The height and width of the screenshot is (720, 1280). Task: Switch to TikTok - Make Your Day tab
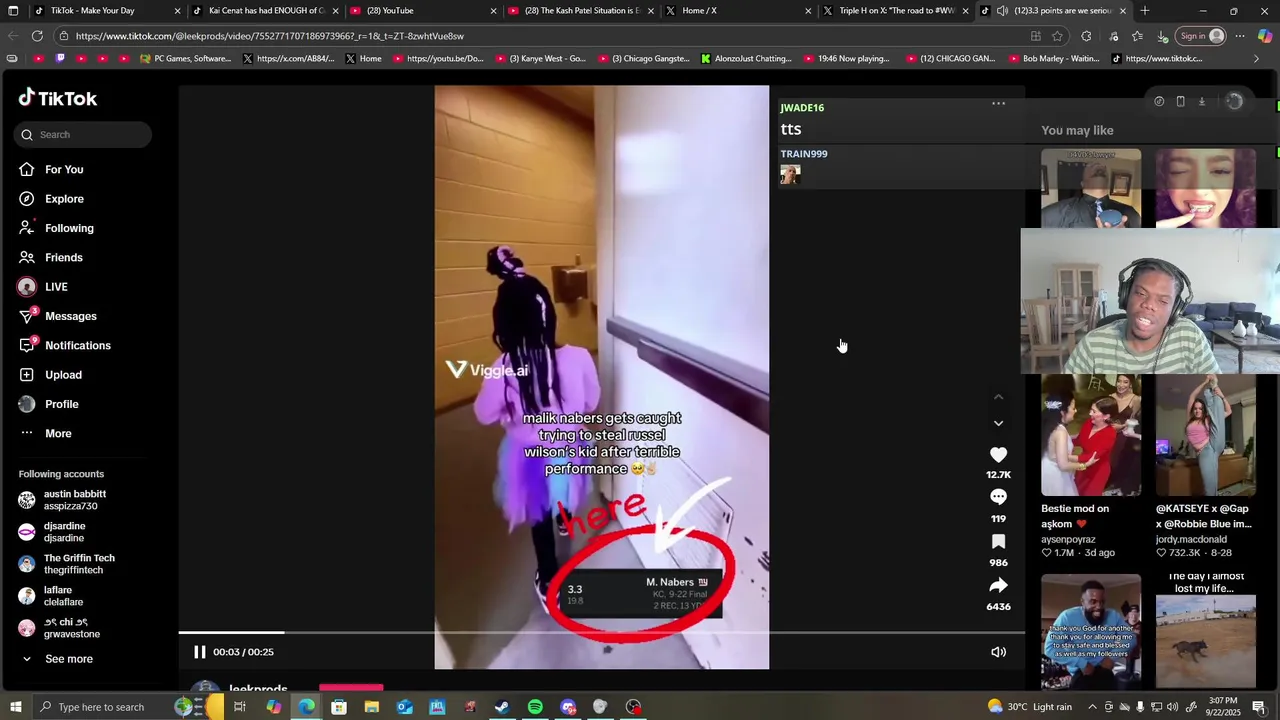tap(107, 11)
